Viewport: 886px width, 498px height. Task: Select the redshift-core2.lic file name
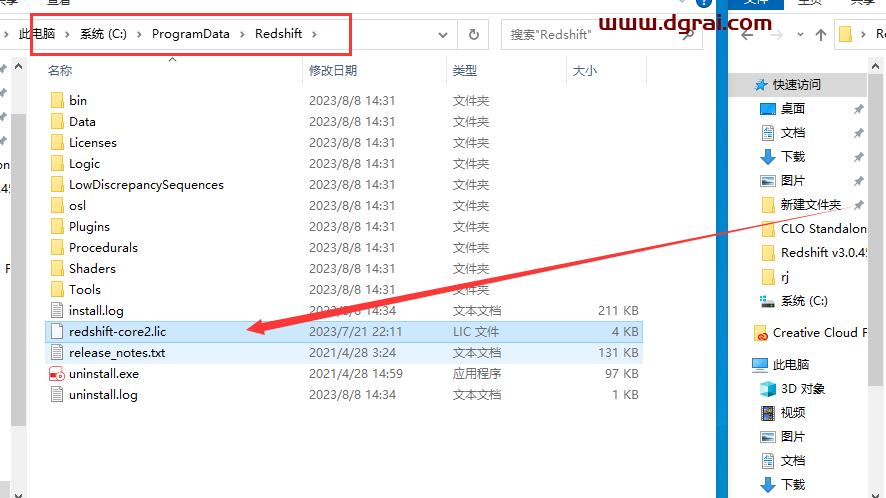coord(118,332)
